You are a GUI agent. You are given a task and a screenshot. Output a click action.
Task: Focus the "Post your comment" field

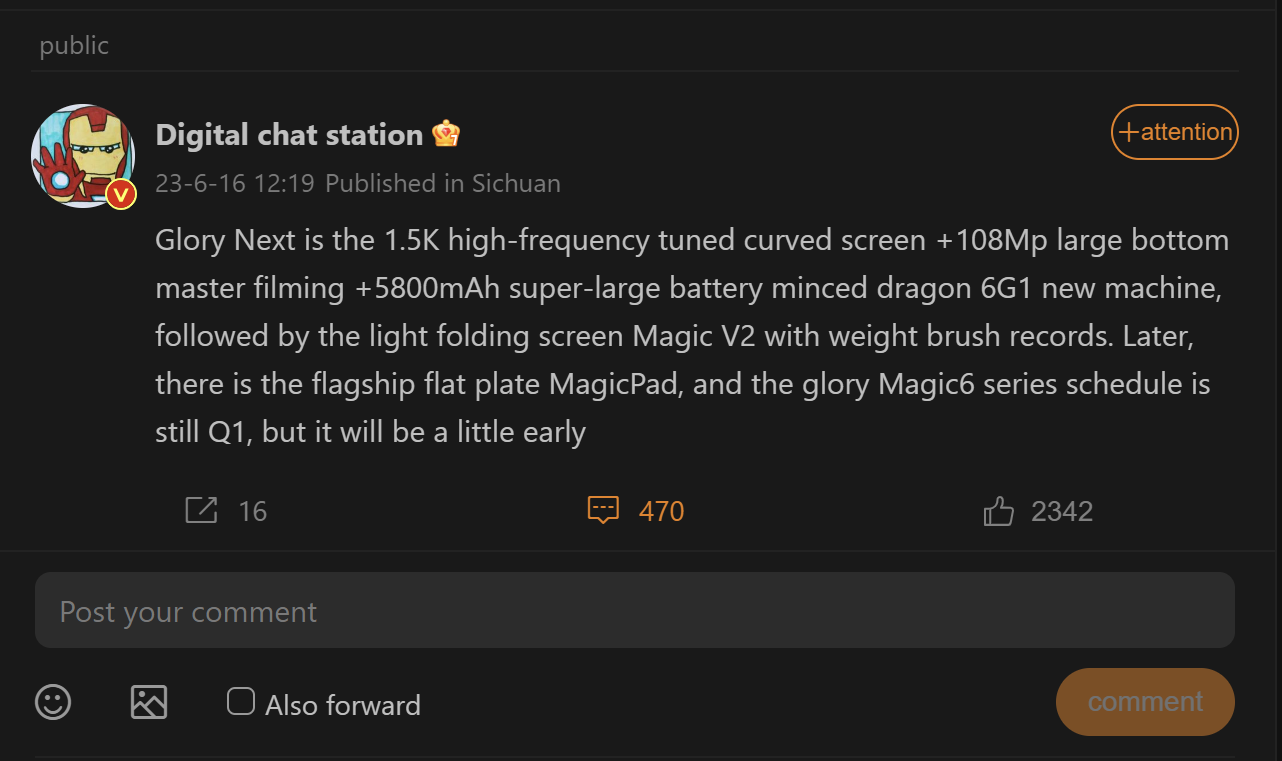pos(635,611)
